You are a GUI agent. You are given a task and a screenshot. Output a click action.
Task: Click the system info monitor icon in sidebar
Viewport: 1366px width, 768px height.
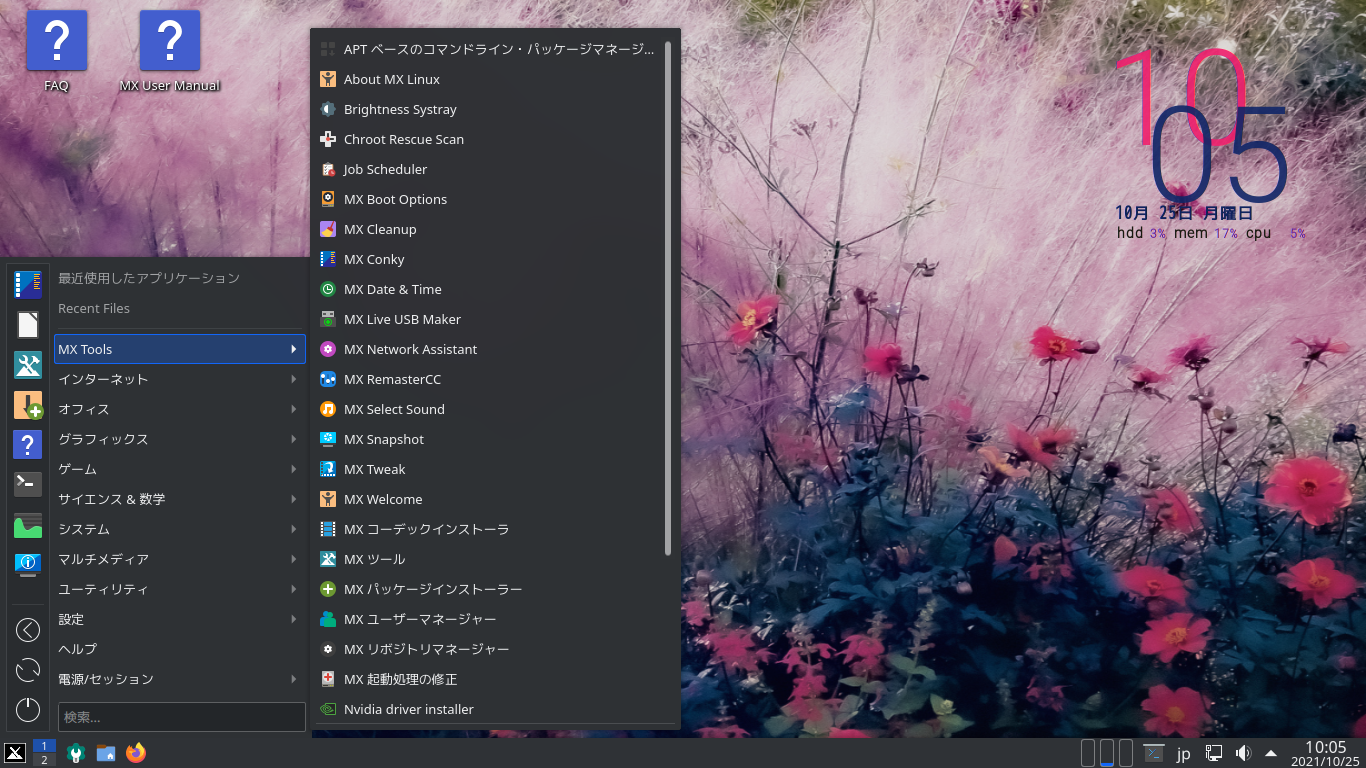click(28, 564)
